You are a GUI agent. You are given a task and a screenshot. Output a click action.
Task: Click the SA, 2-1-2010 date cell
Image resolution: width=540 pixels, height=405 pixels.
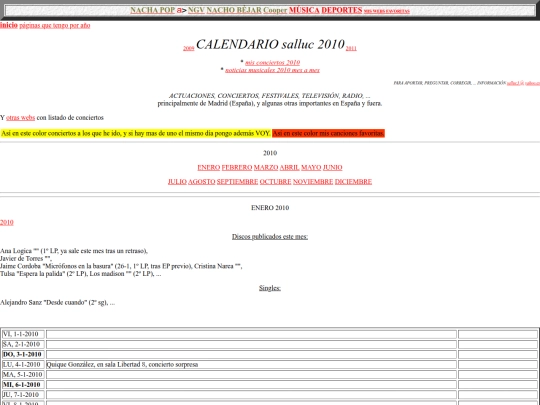[23, 344]
